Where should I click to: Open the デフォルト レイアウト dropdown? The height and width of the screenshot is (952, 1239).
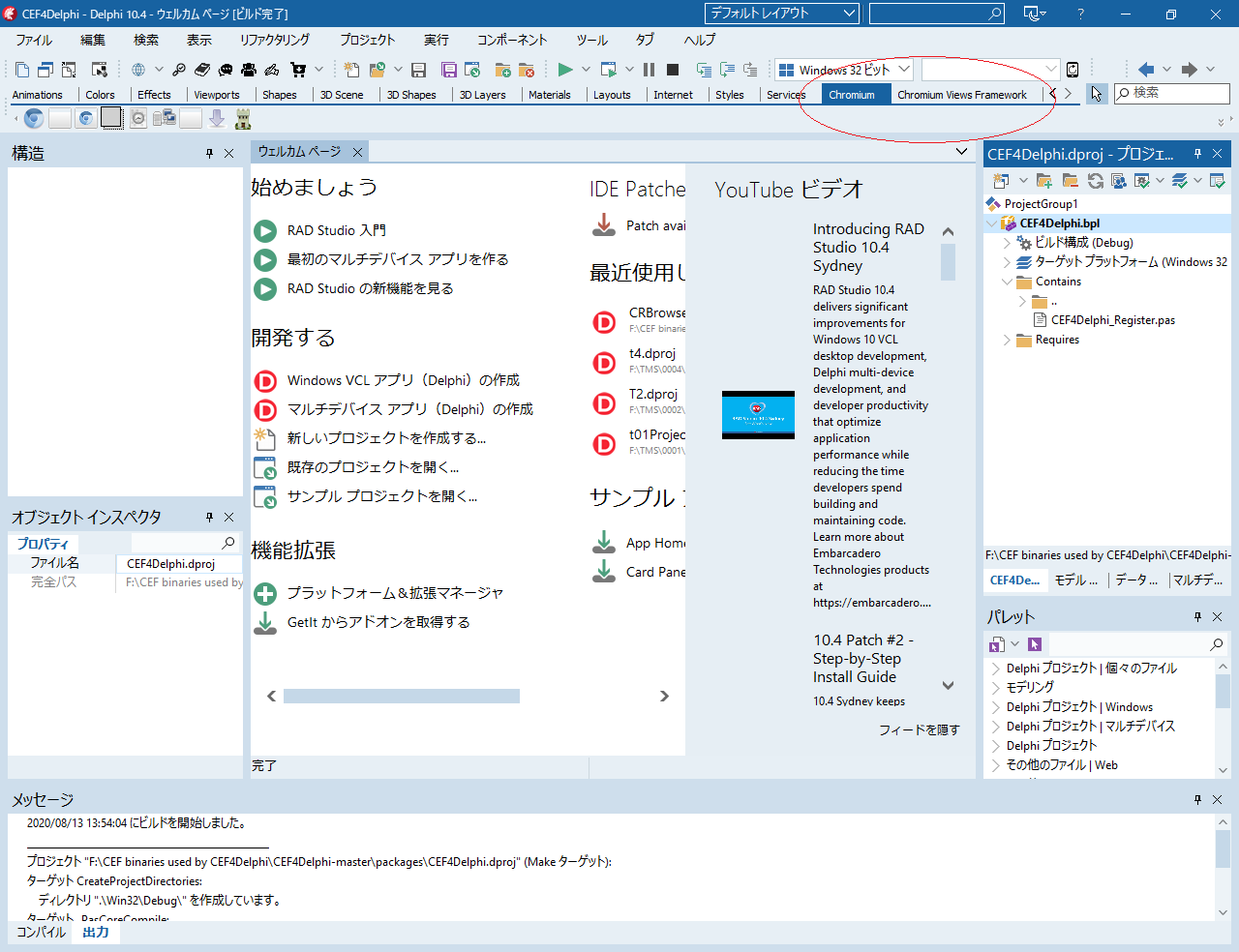tap(782, 13)
